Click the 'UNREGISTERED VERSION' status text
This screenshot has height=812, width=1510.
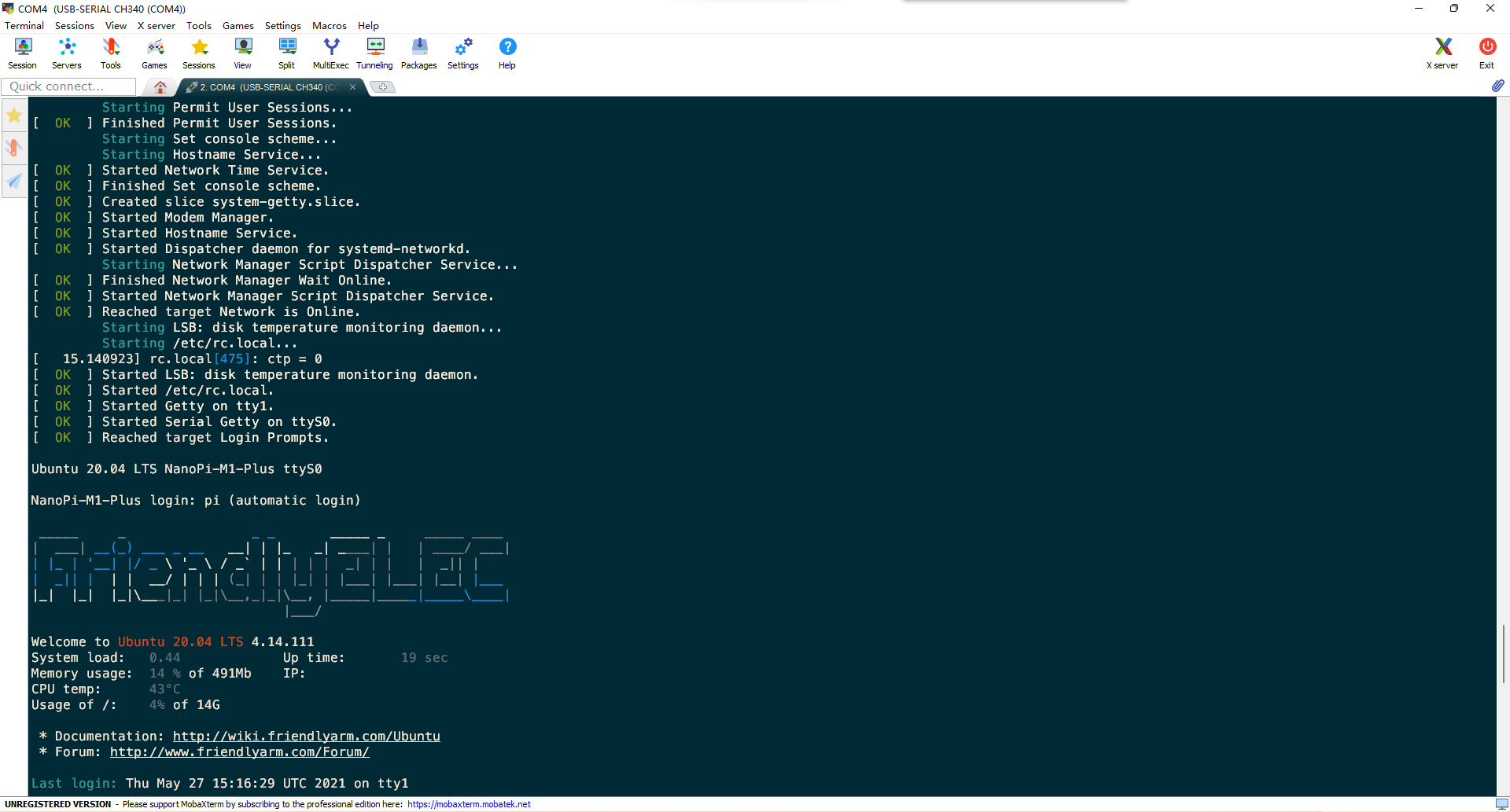pos(58,804)
